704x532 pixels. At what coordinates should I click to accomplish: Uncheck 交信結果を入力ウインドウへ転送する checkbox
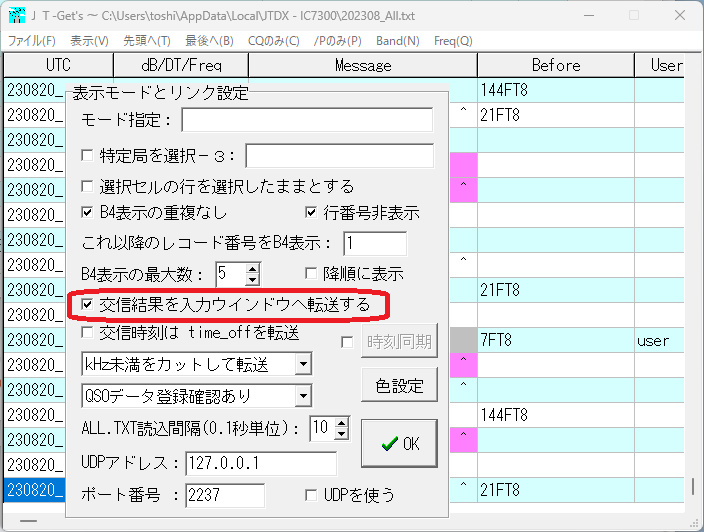[x=87, y=305]
